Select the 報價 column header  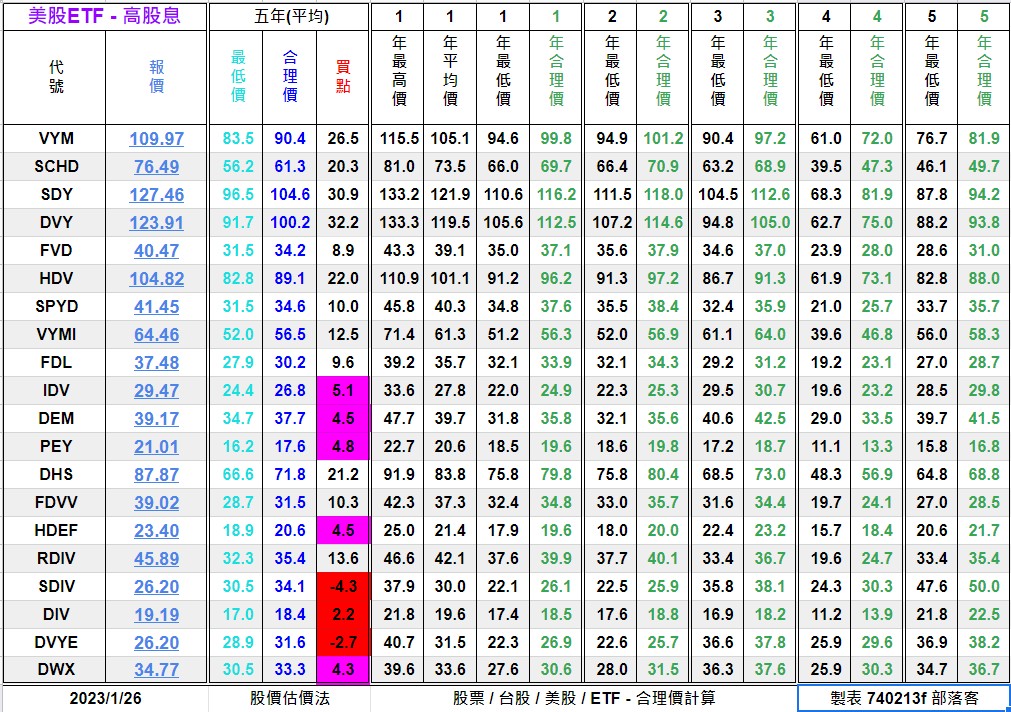coord(156,78)
